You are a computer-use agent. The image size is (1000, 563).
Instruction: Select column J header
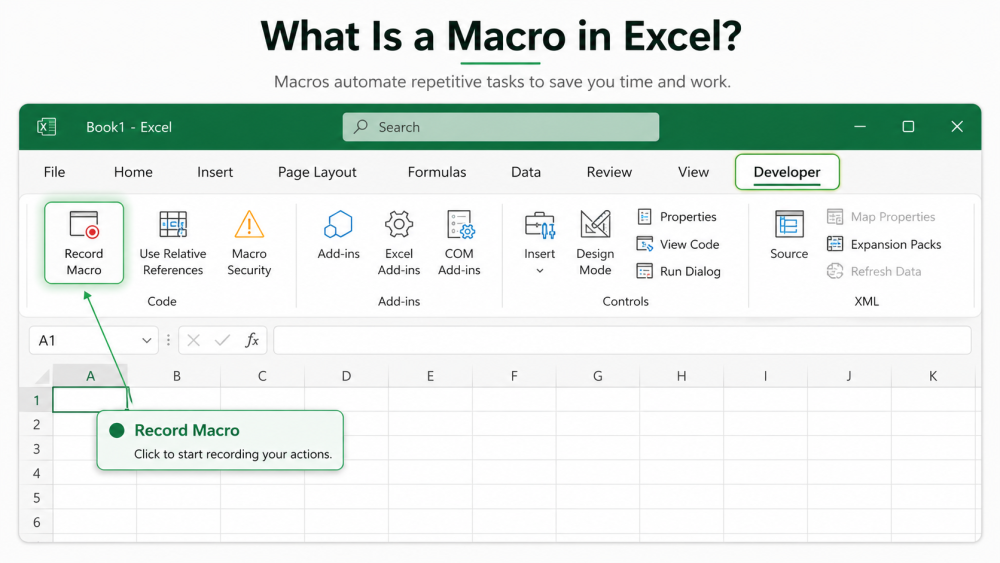(x=849, y=376)
